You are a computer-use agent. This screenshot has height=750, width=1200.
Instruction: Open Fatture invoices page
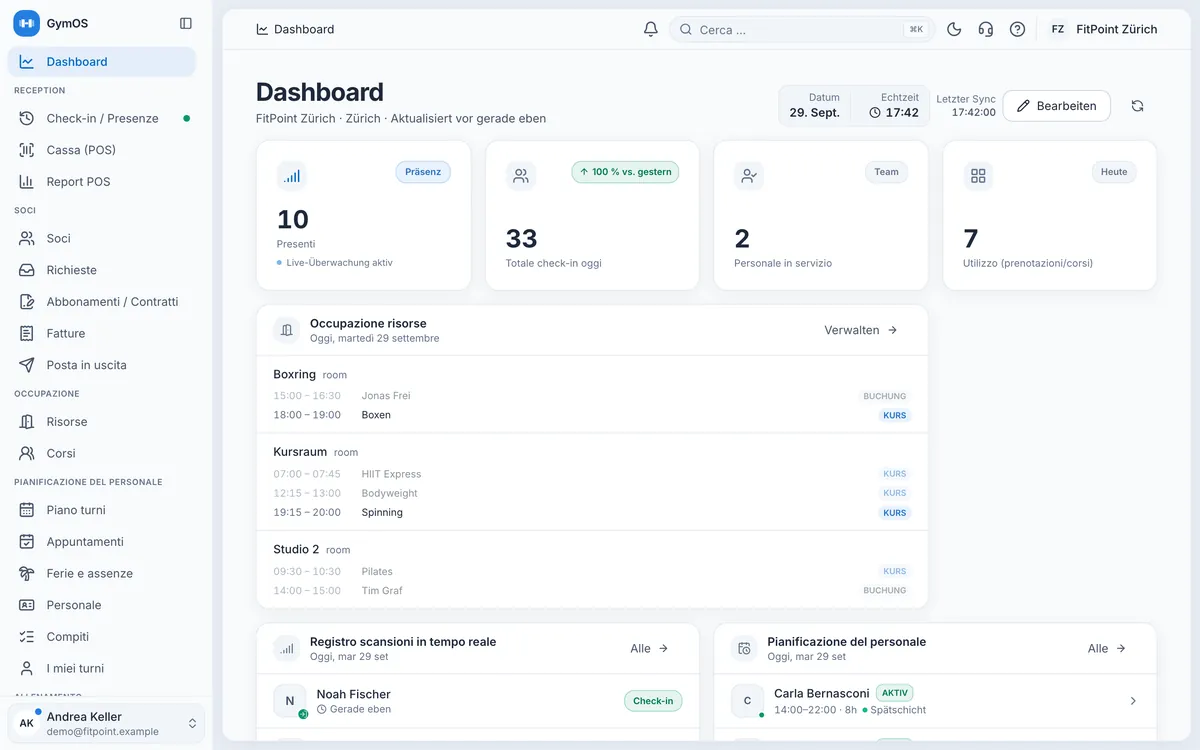coord(102,333)
